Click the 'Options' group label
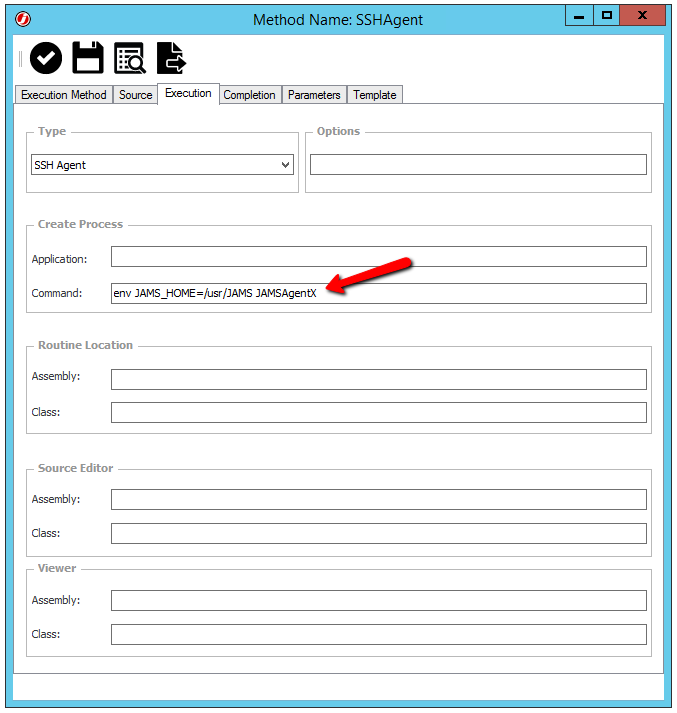This screenshot has width=677, height=713. 338,131
